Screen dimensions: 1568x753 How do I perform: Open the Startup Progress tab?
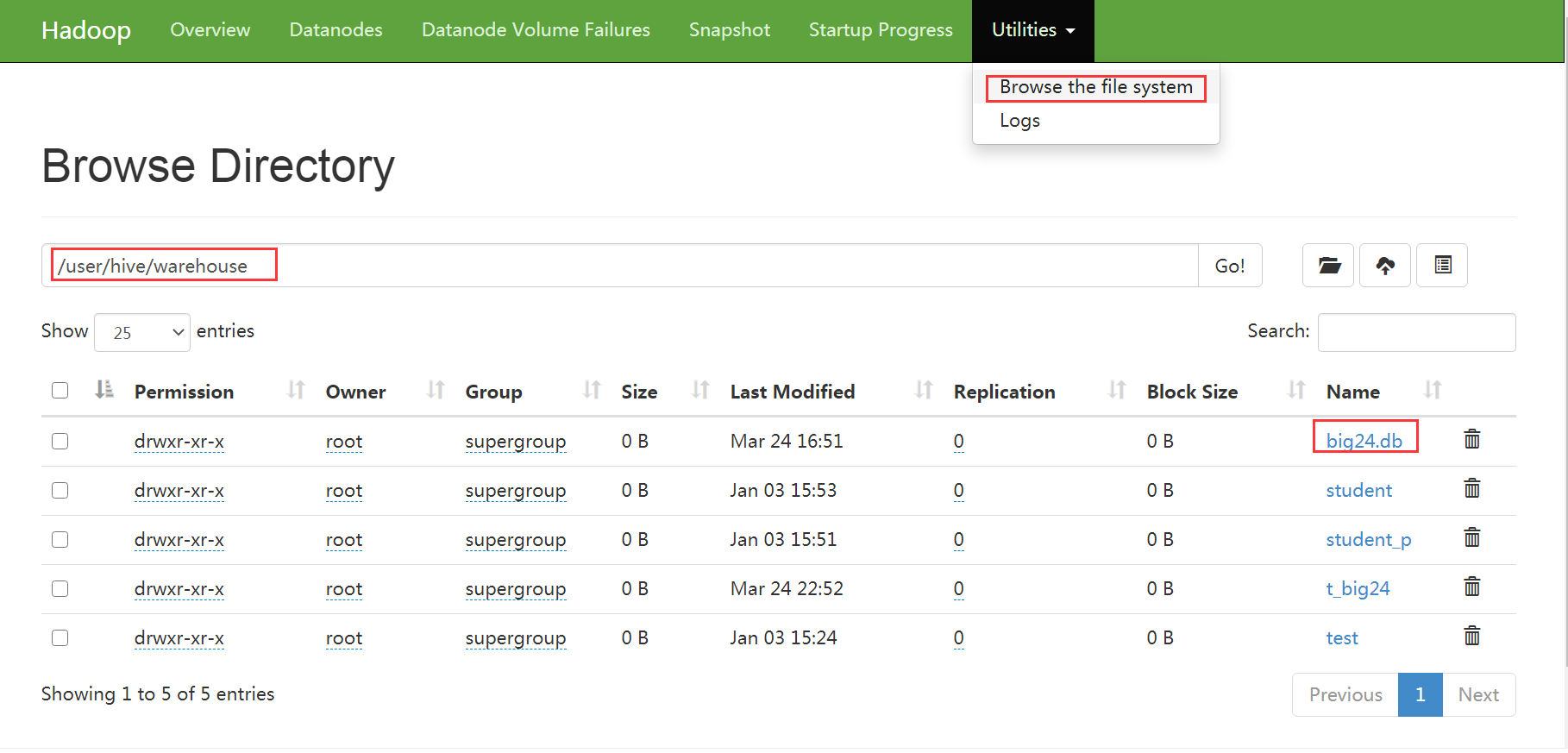tap(881, 30)
